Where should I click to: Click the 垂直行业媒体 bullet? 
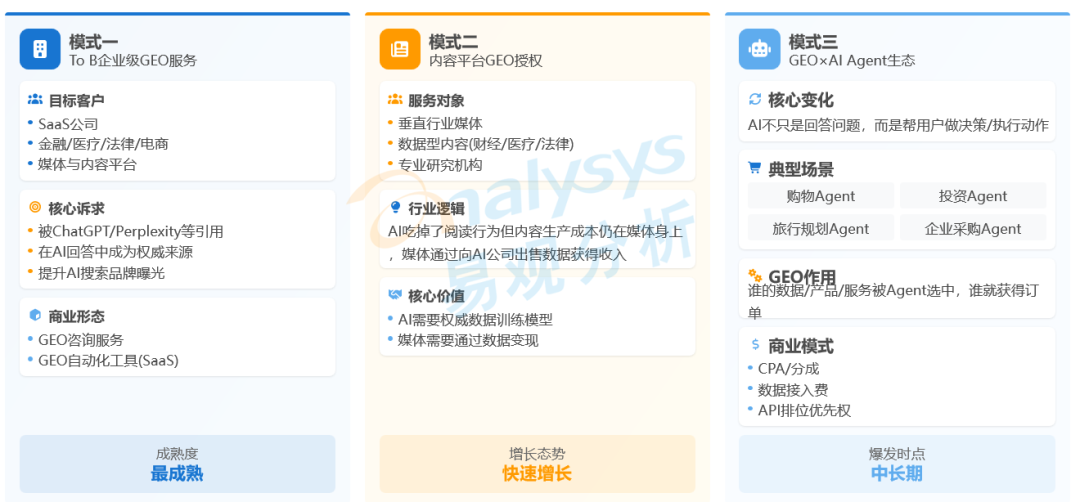[x=440, y=124]
